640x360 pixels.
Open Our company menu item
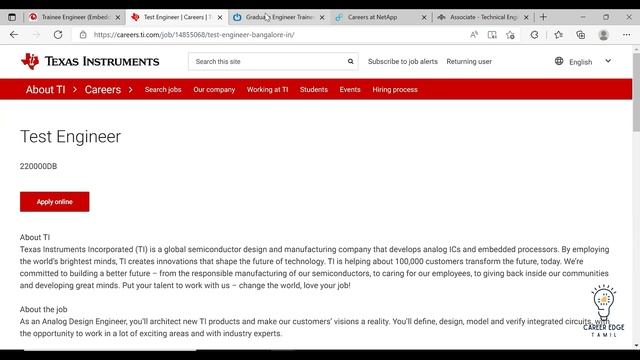[x=214, y=89]
